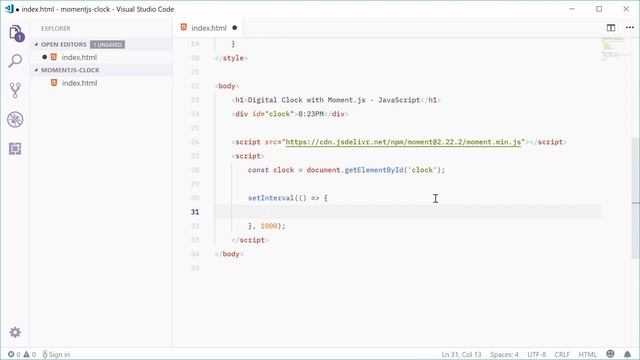Screen dimensions: 640x360
Task: Select index.html under Open Editors
Action: [x=79, y=57]
